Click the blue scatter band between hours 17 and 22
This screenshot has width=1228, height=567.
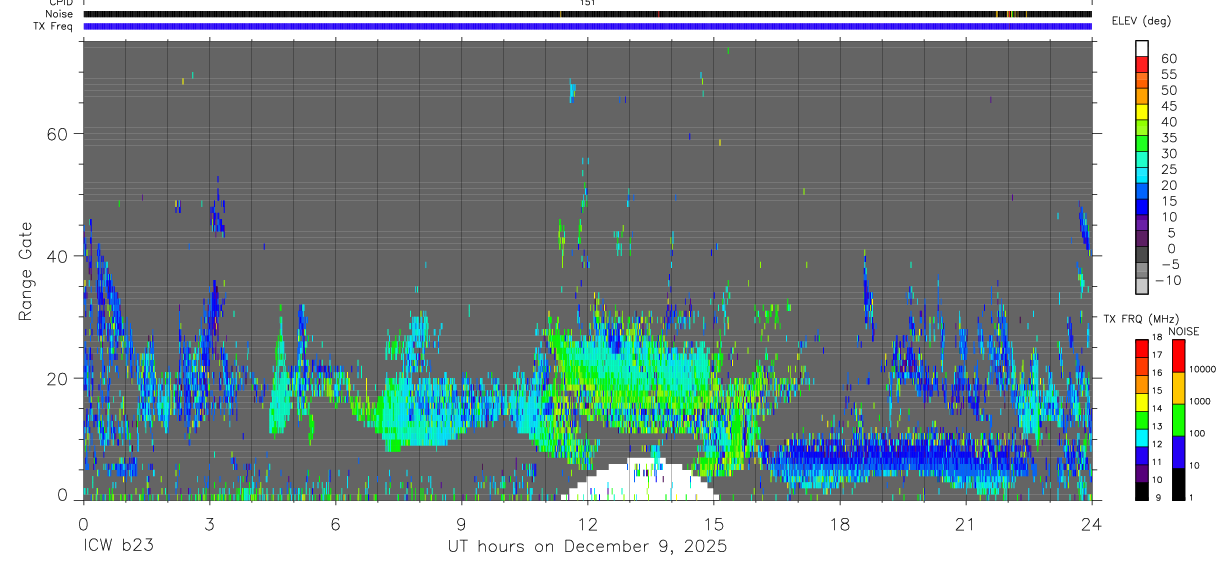tap(900, 458)
